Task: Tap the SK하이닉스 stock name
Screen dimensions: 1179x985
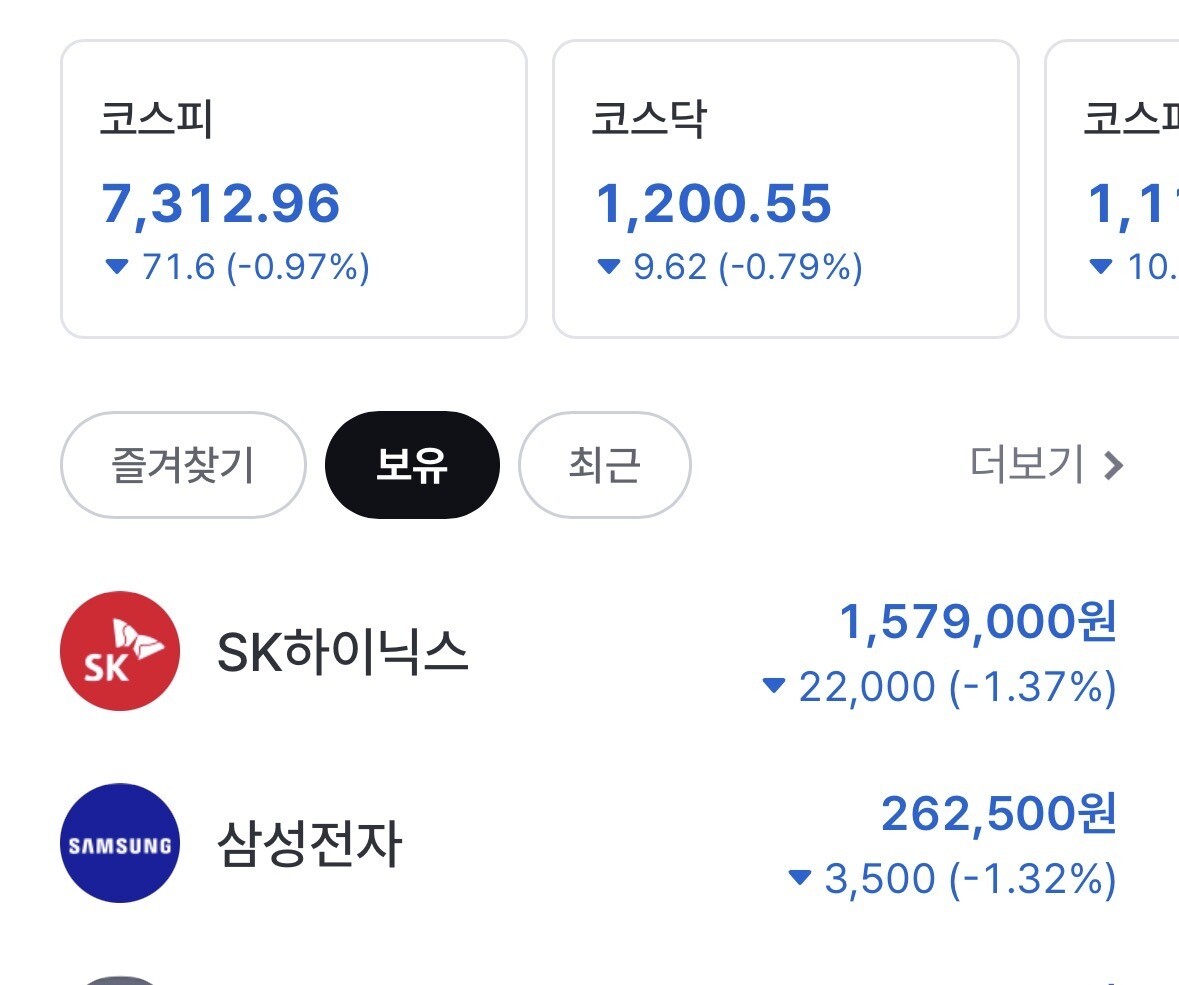Action: pyautogui.click(x=342, y=651)
